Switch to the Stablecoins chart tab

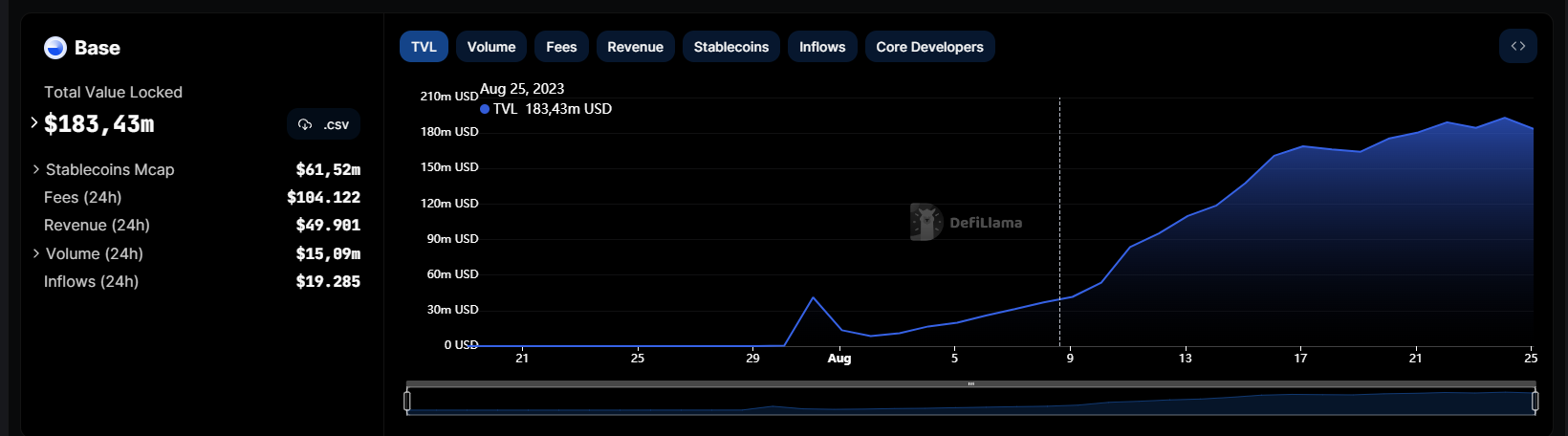coord(730,47)
